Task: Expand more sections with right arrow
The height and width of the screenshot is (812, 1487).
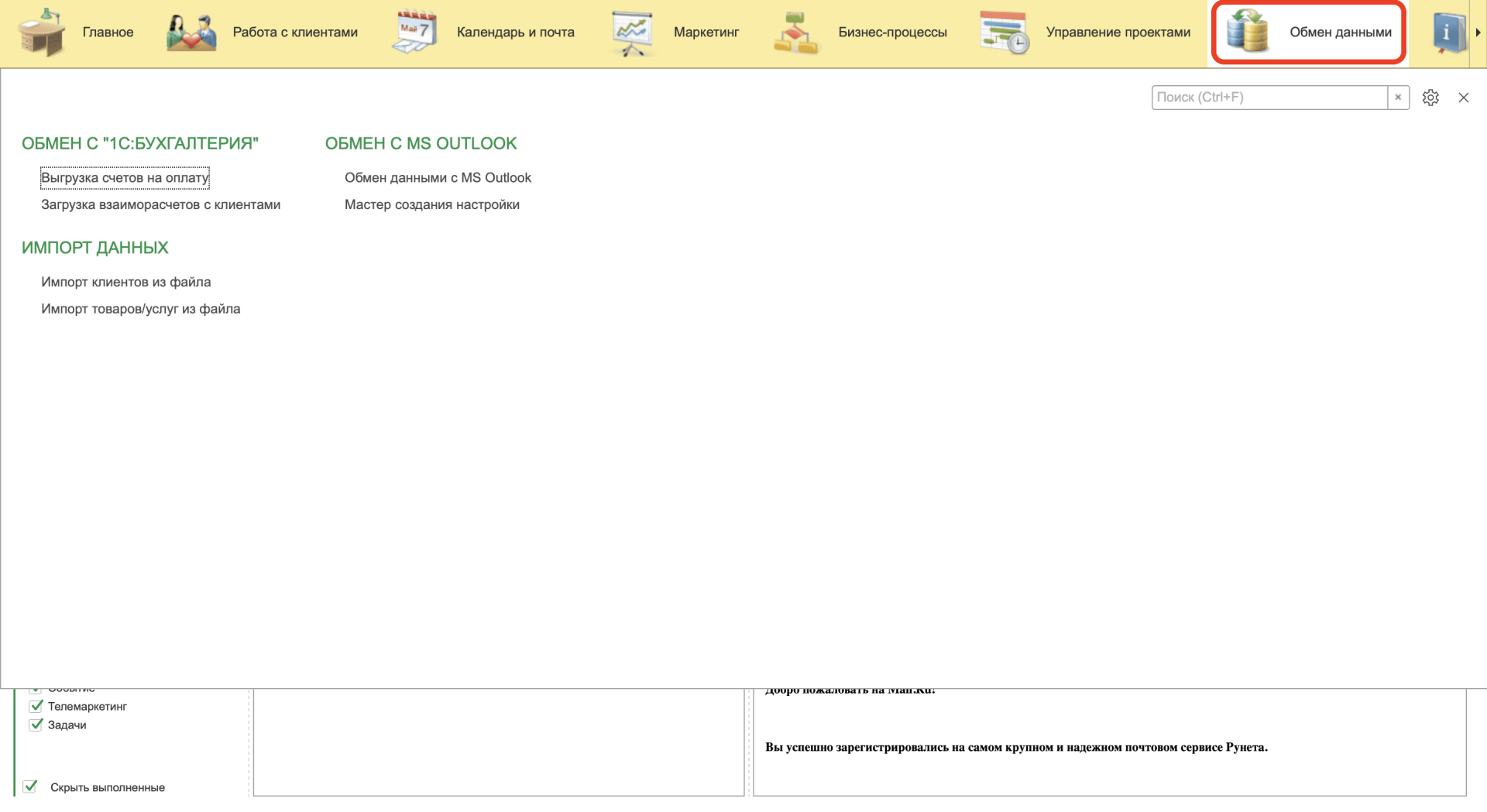Action: (1478, 33)
